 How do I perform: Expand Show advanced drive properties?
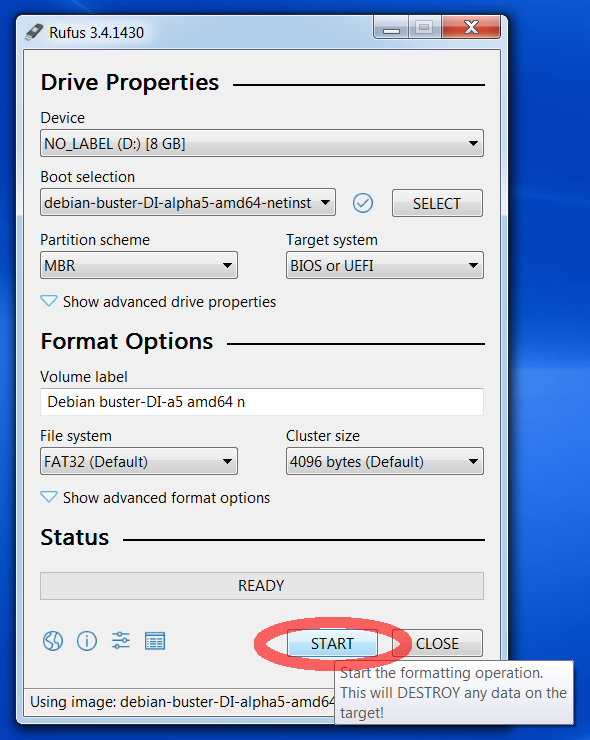[x=158, y=302]
